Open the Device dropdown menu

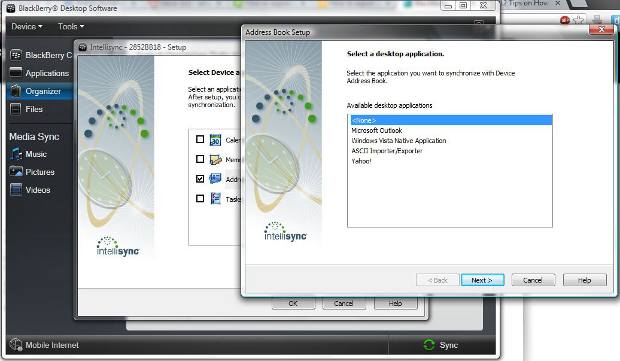pos(26,26)
